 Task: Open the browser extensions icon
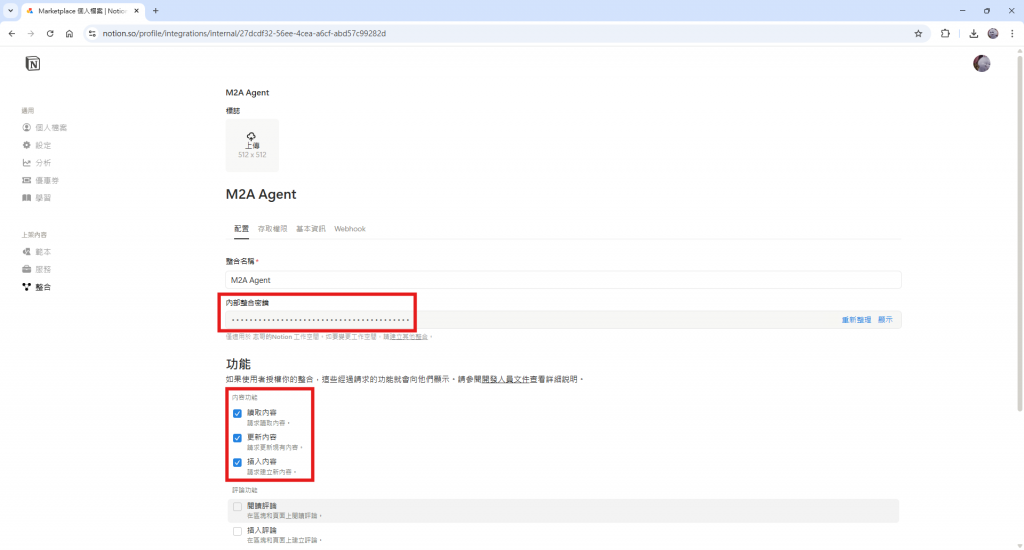[945, 33]
